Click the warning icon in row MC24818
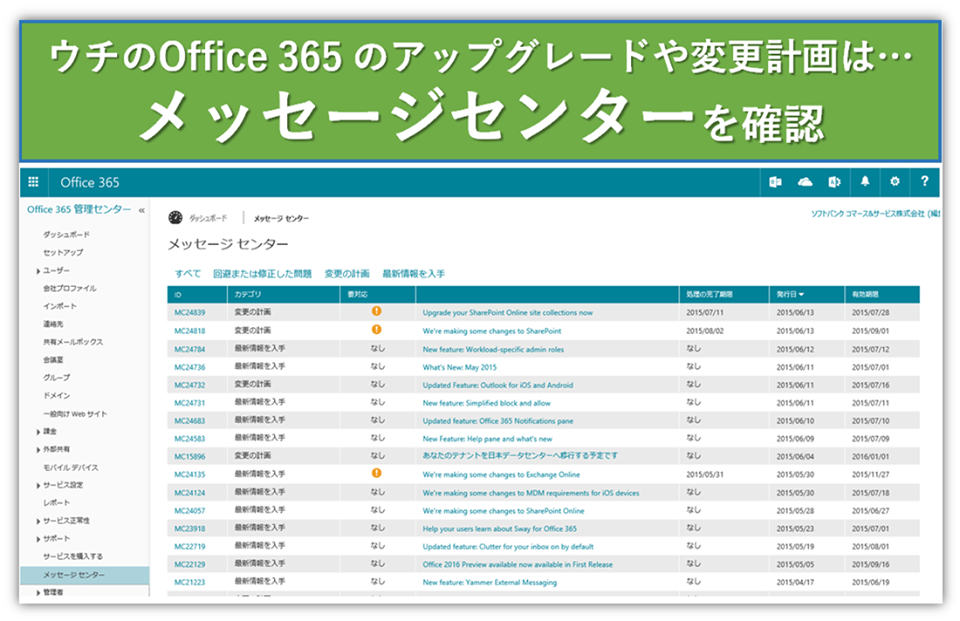This screenshot has width=960, height=621. pyautogui.click(x=377, y=329)
